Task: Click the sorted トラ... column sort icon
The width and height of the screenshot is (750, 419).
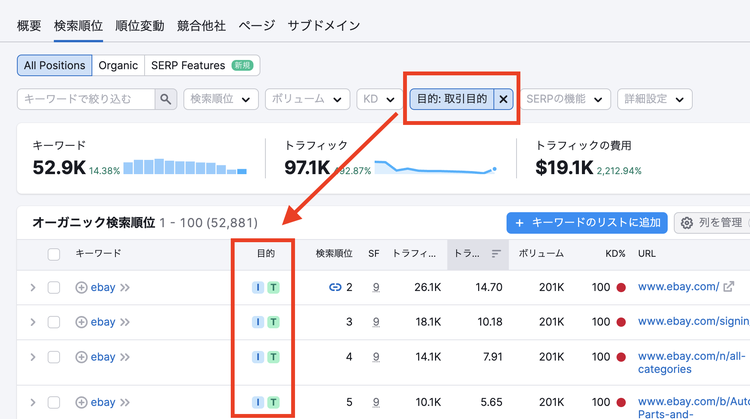Action: pyautogui.click(x=496, y=254)
